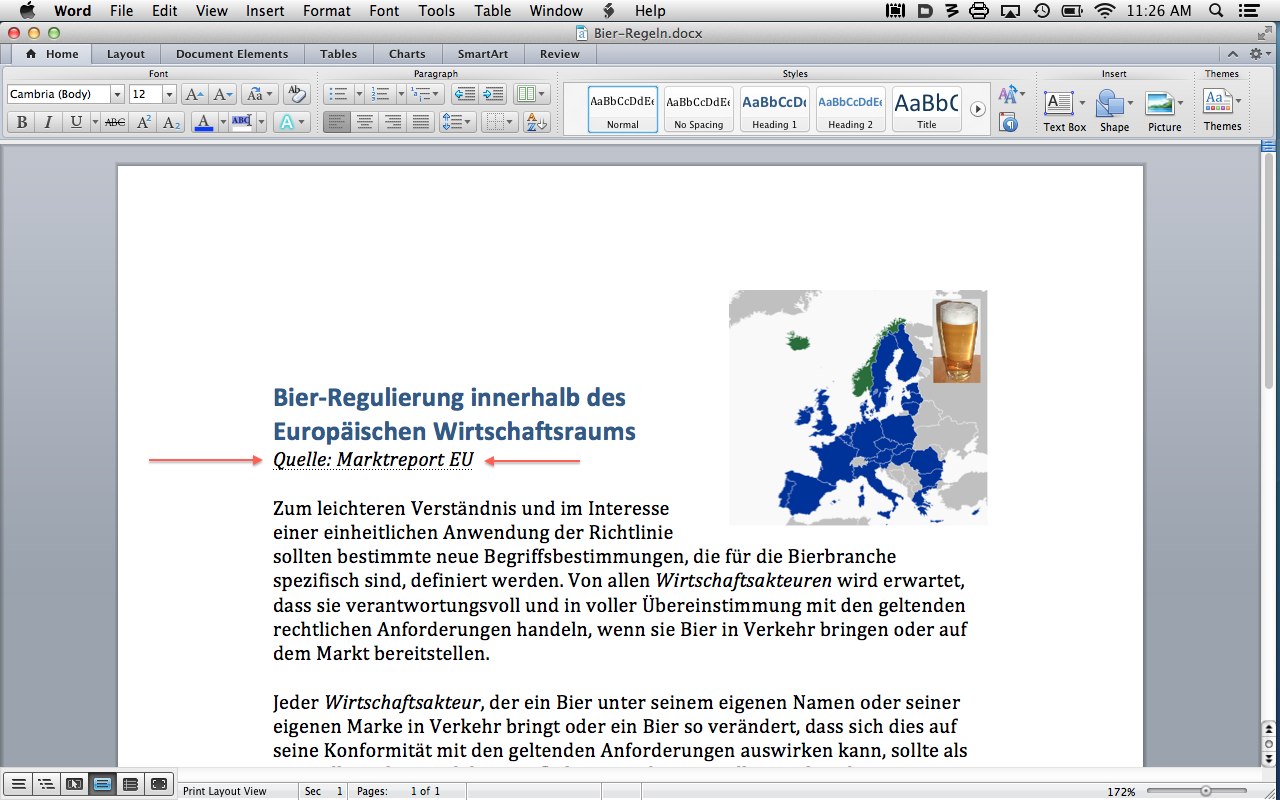Click the superscript A² button

point(144,122)
